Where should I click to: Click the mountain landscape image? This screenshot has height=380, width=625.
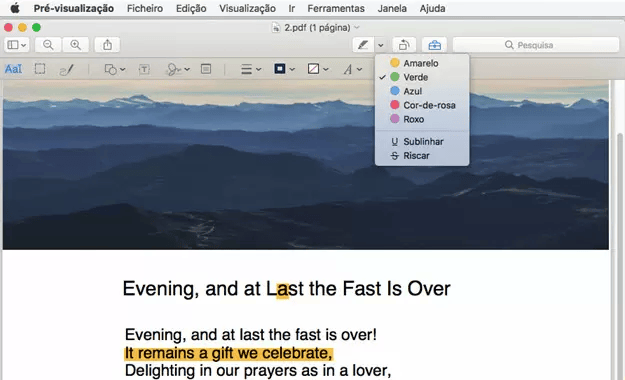306,164
